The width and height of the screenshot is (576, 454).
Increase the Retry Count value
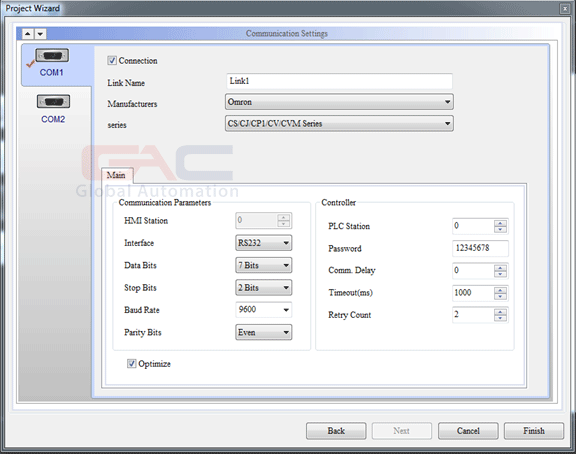(x=500, y=311)
